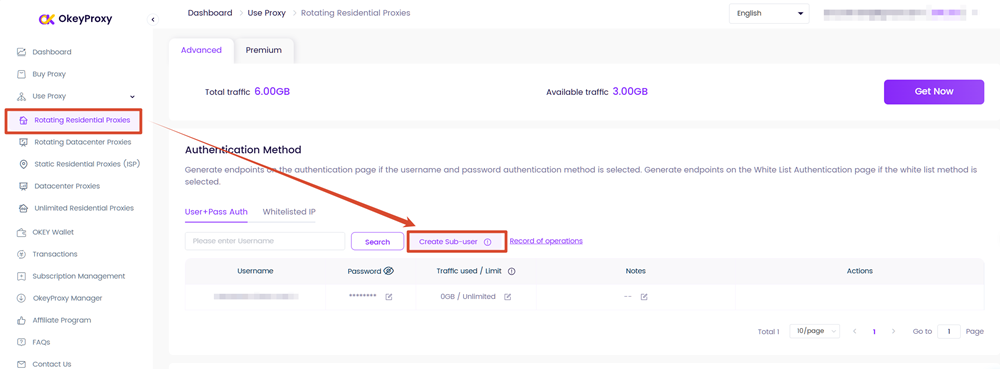The height and width of the screenshot is (369, 1000).
Task: Click the Affiliate Program thumbs-up icon
Action: click(22, 321)
